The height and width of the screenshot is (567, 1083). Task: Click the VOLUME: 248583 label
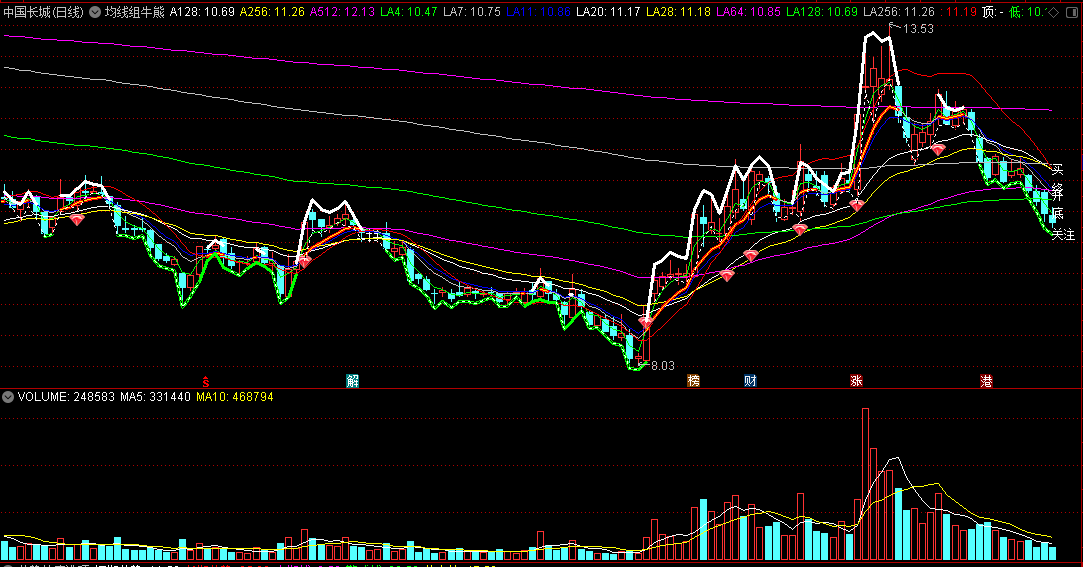tap(66, 397)
